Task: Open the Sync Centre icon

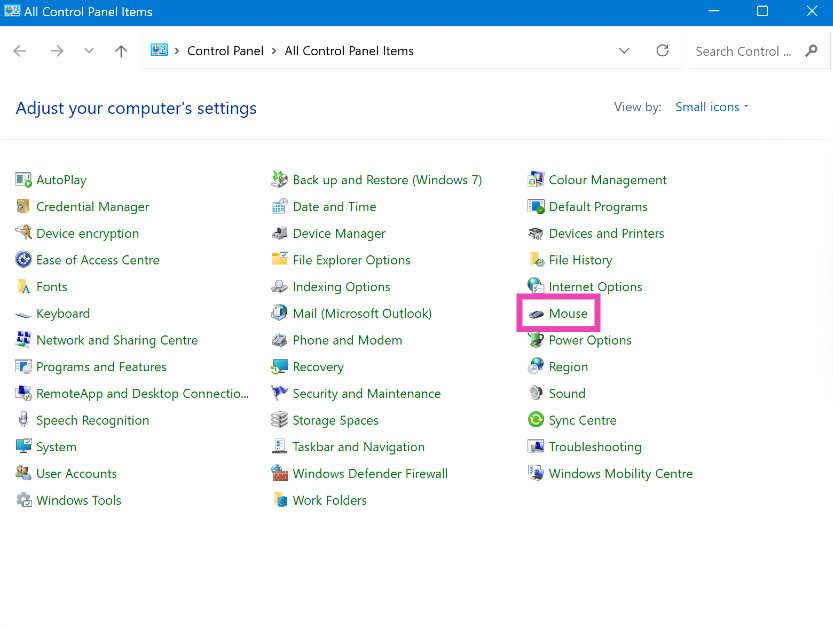Action: tap(536, 421)
